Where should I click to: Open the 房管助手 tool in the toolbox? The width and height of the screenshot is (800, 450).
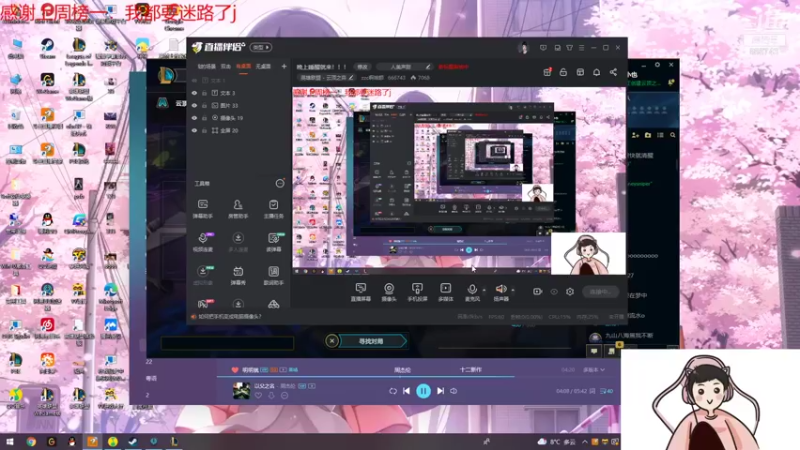point(238,209)
